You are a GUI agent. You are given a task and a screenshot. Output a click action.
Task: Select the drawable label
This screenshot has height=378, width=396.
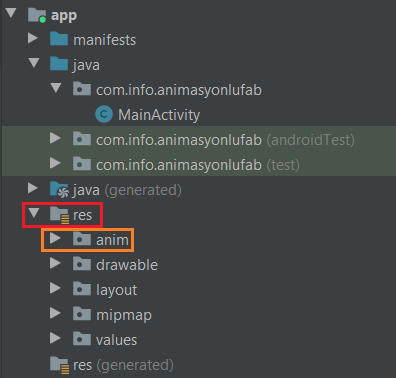(127, 265)
